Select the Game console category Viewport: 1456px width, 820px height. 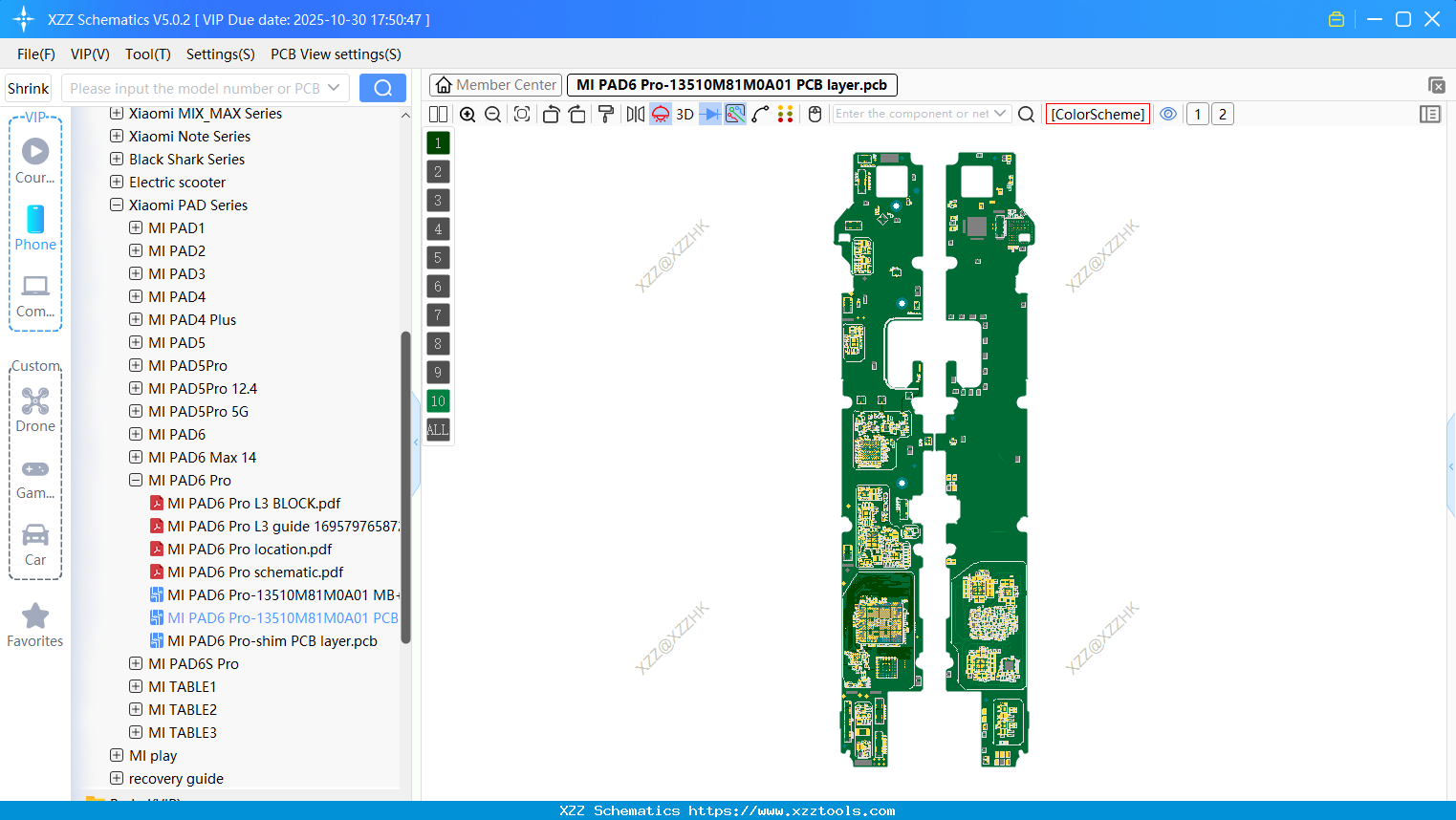(x=35, y=478)
